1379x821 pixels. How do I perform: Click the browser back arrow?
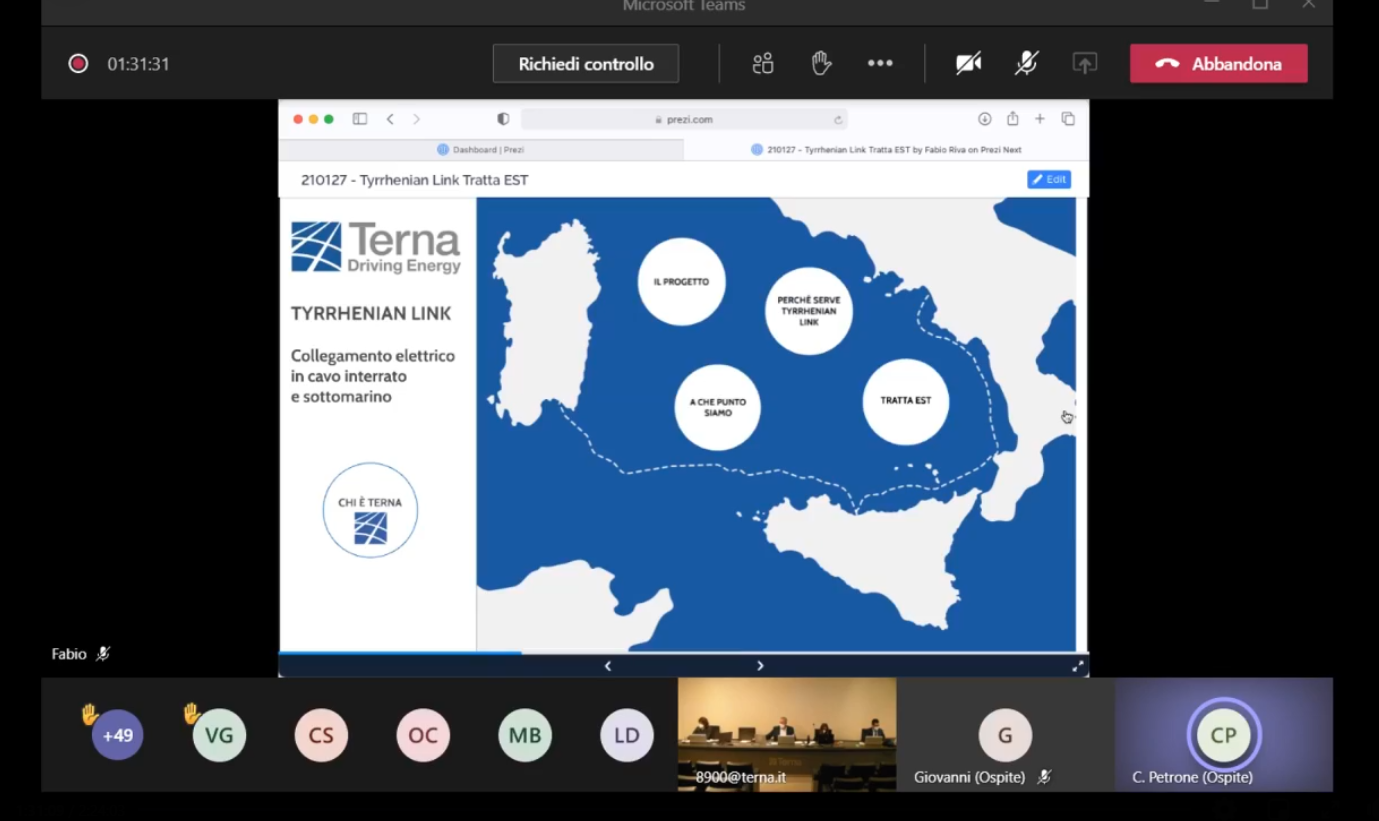[x=390, y=119]
